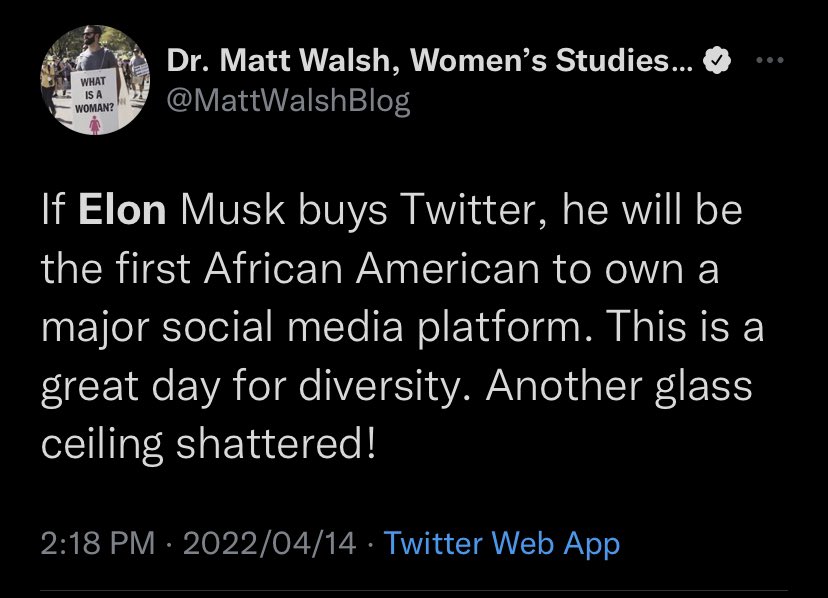The image size is (828, 598).
Task: Open the Twitter Web App source link
Action: 502,544
